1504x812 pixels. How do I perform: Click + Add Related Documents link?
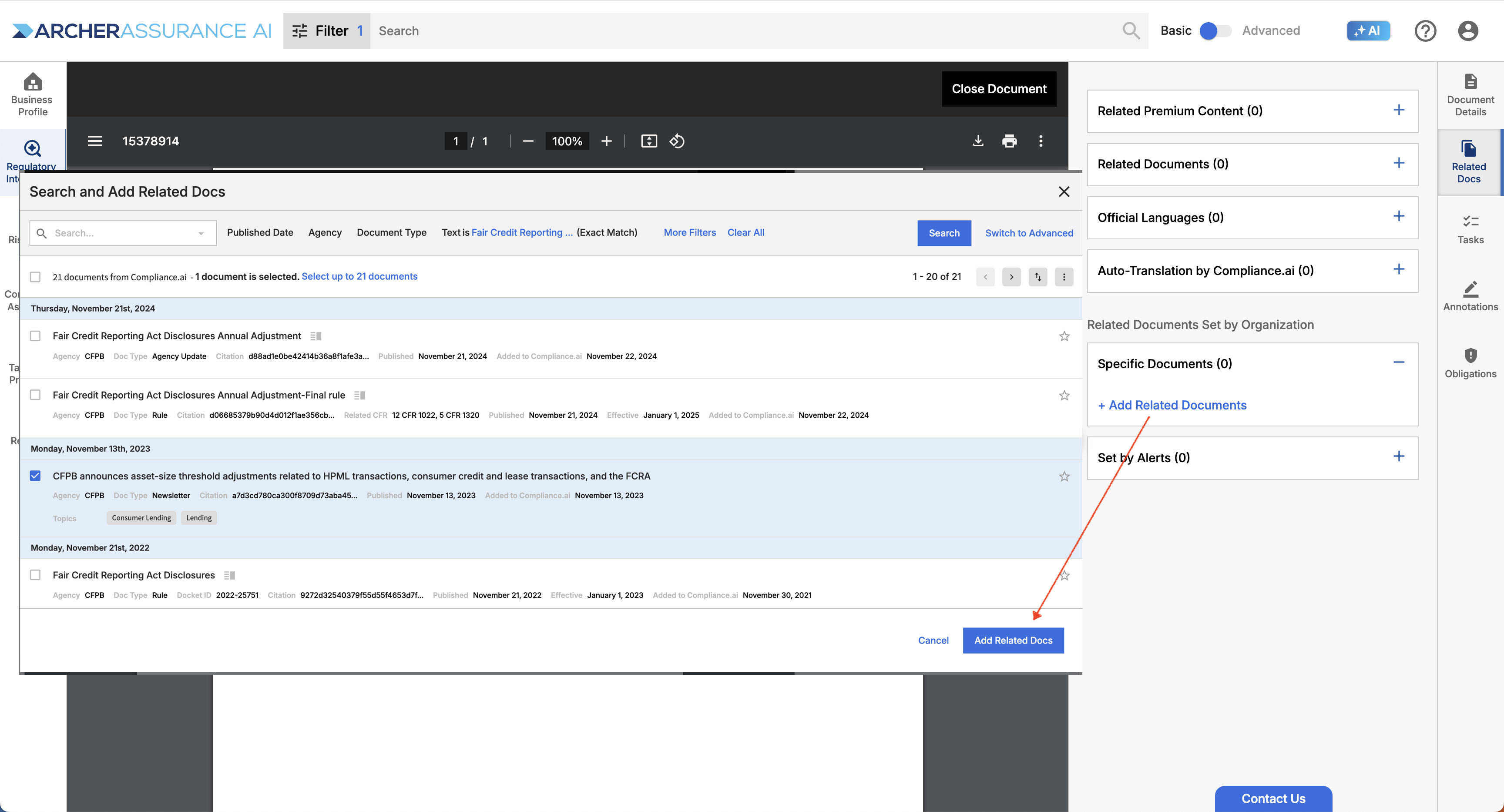[1172, 405]
